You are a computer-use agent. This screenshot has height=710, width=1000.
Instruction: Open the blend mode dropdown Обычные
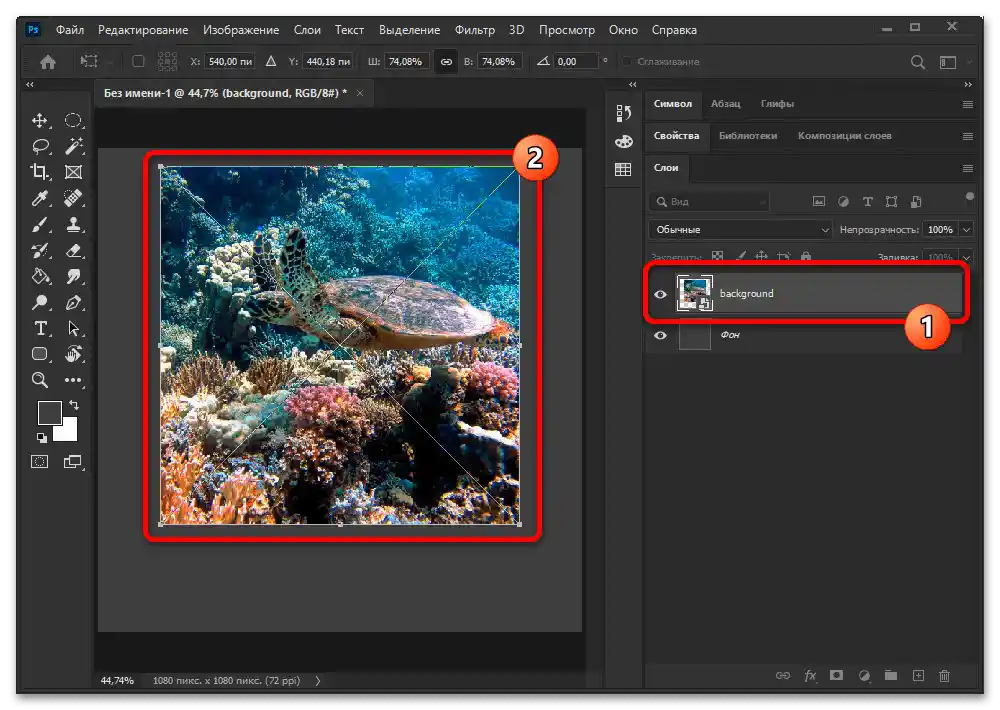pos(740,230)
